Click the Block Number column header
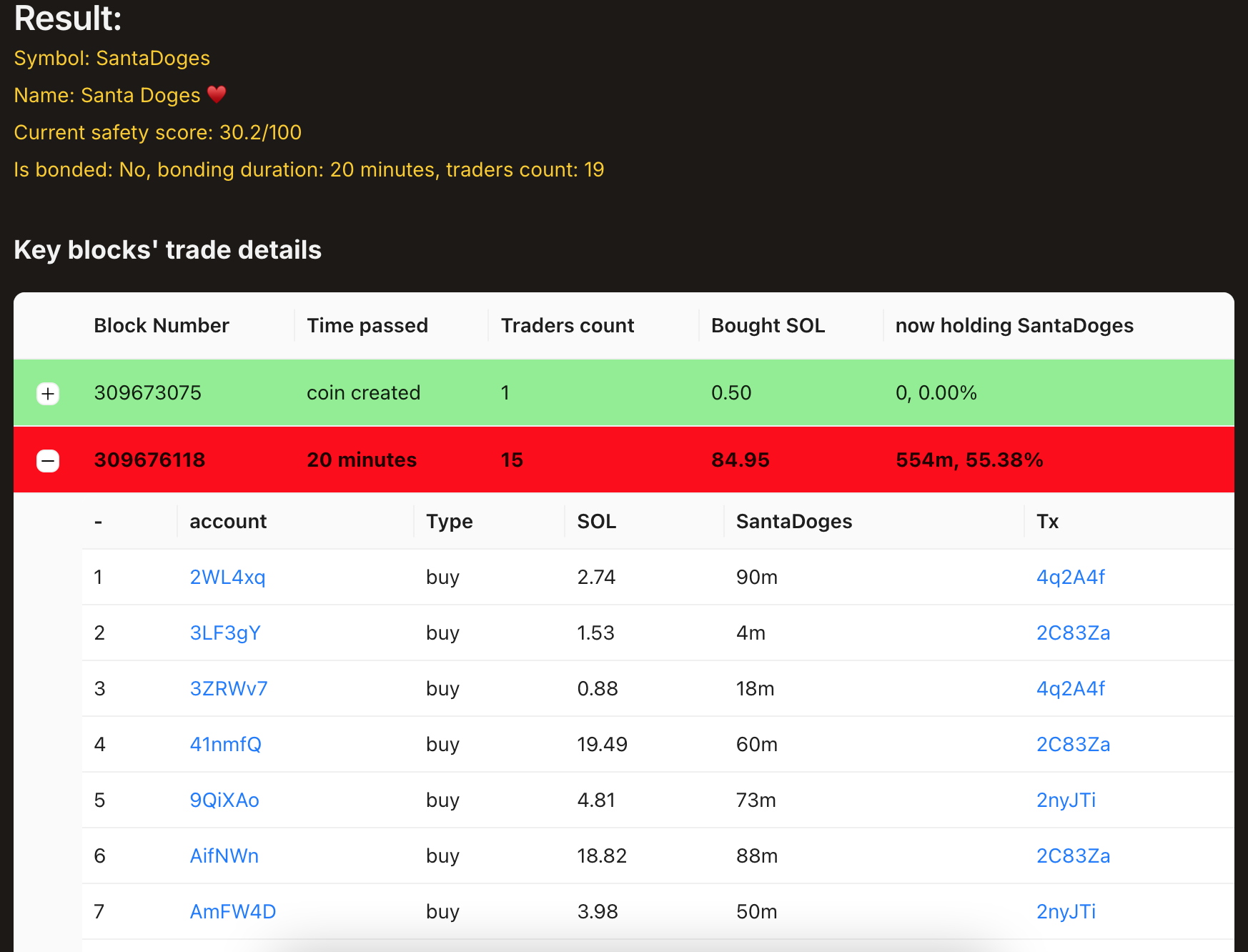 pyautogui.click(x=162, y=326)
